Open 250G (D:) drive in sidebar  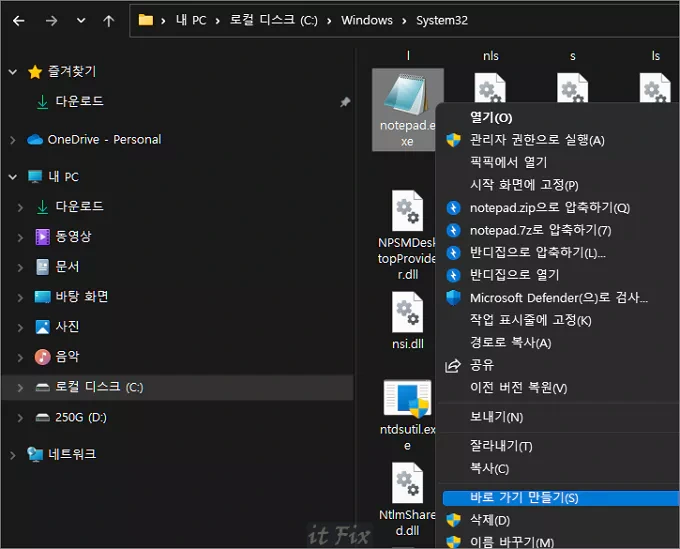81,417
